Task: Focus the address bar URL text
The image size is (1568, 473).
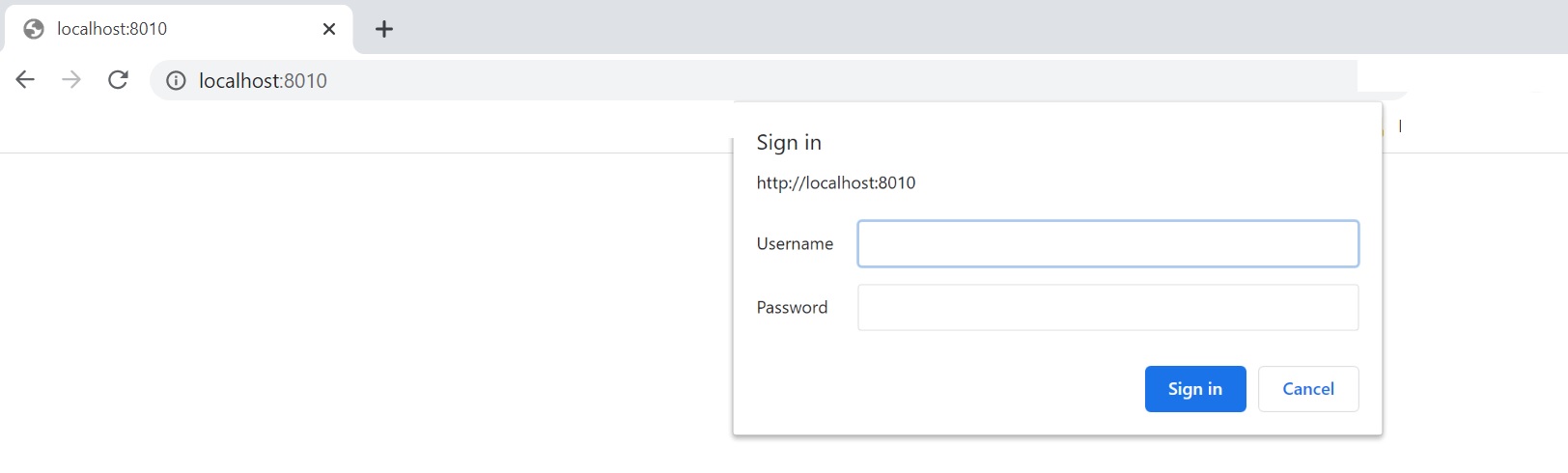Action: point(263,81)
